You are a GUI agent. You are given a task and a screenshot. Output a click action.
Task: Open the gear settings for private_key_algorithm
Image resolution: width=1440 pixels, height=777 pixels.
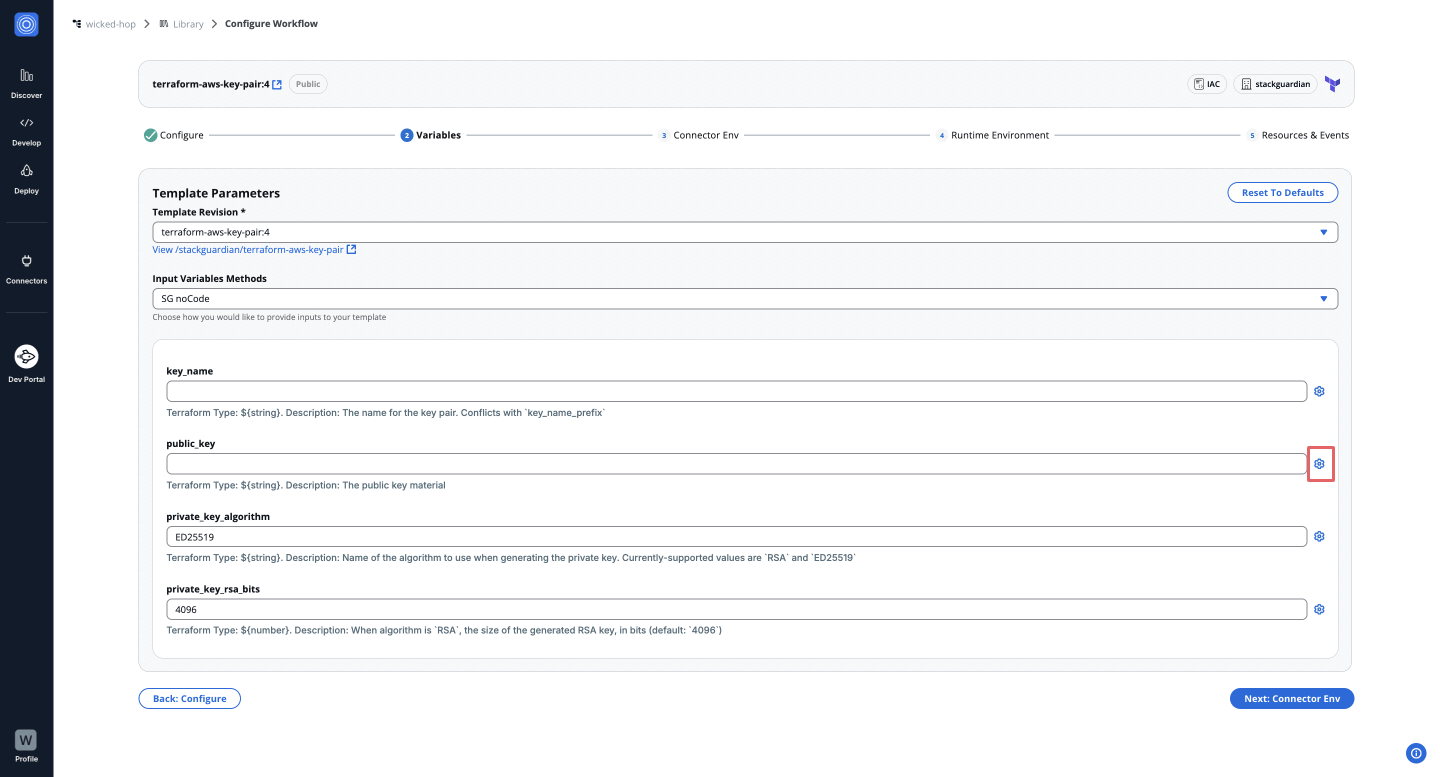tap(1319, 536)
